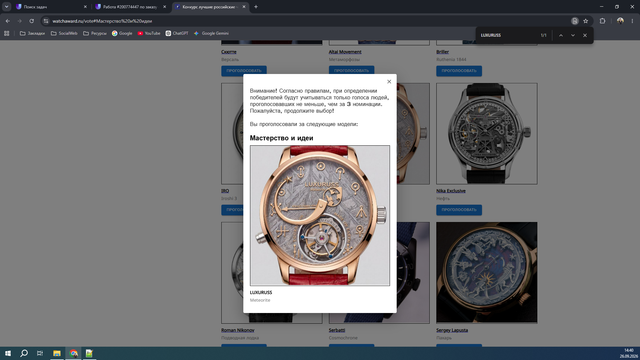Open the Roman Nikonov link

pos(238,330)
